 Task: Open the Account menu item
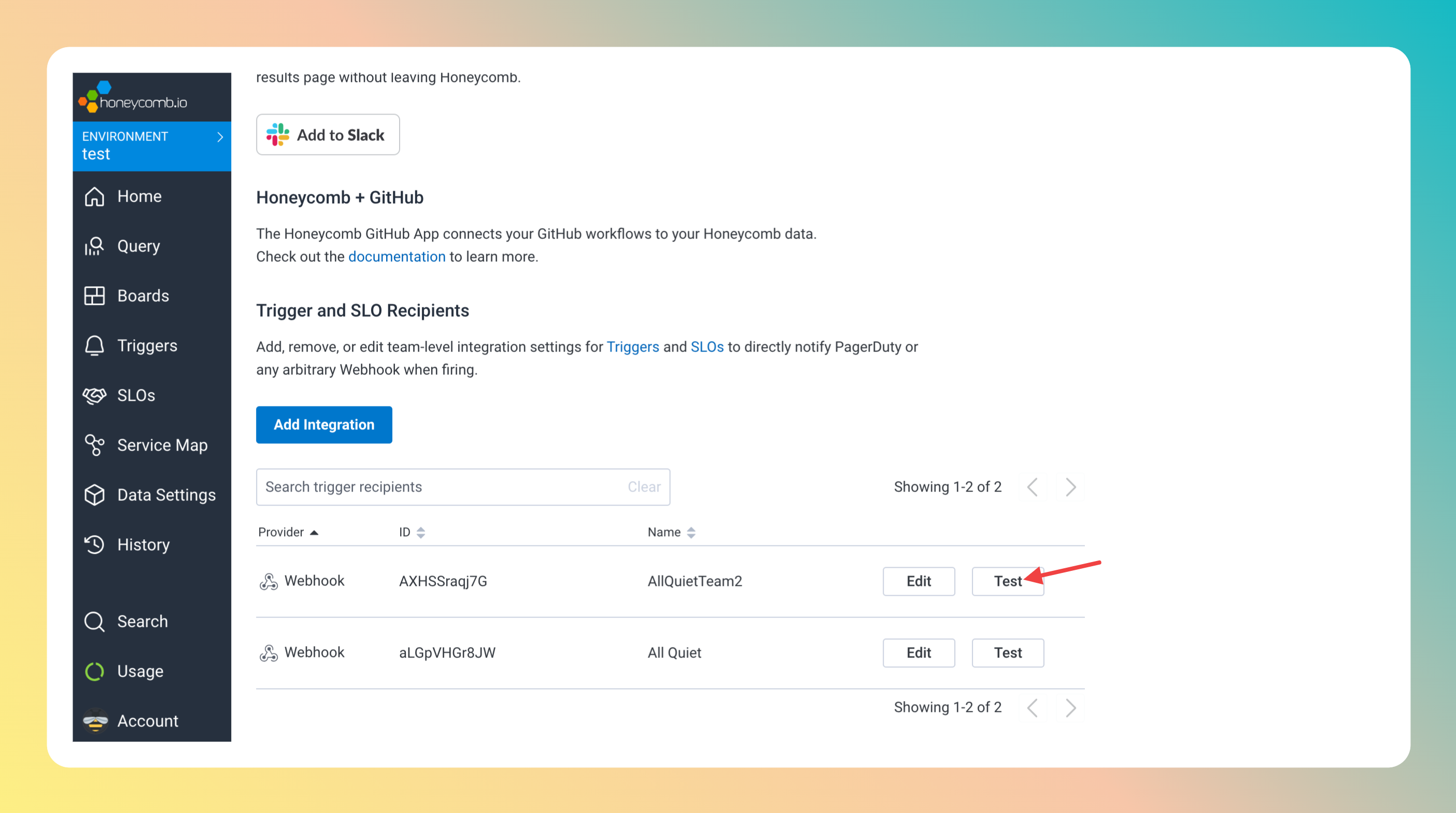147,721
